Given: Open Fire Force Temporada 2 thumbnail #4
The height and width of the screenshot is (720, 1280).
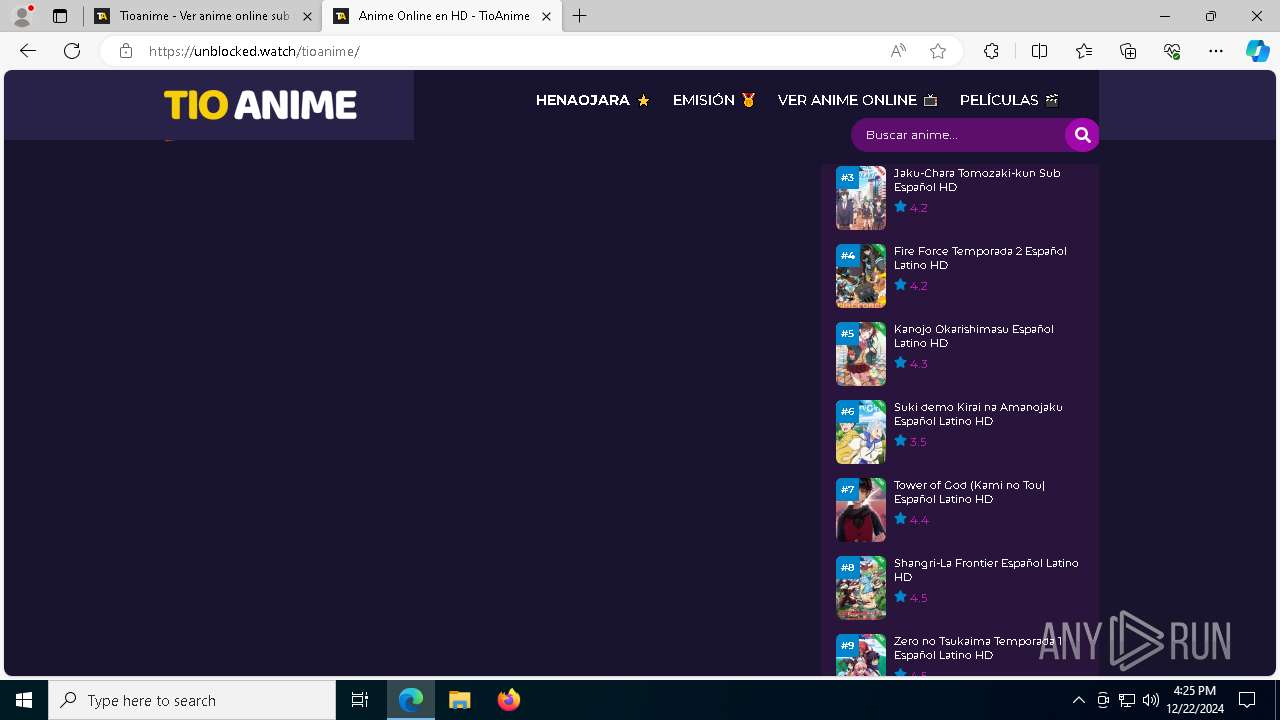Looking at the screenshot, I should click(x=861, y=276).
